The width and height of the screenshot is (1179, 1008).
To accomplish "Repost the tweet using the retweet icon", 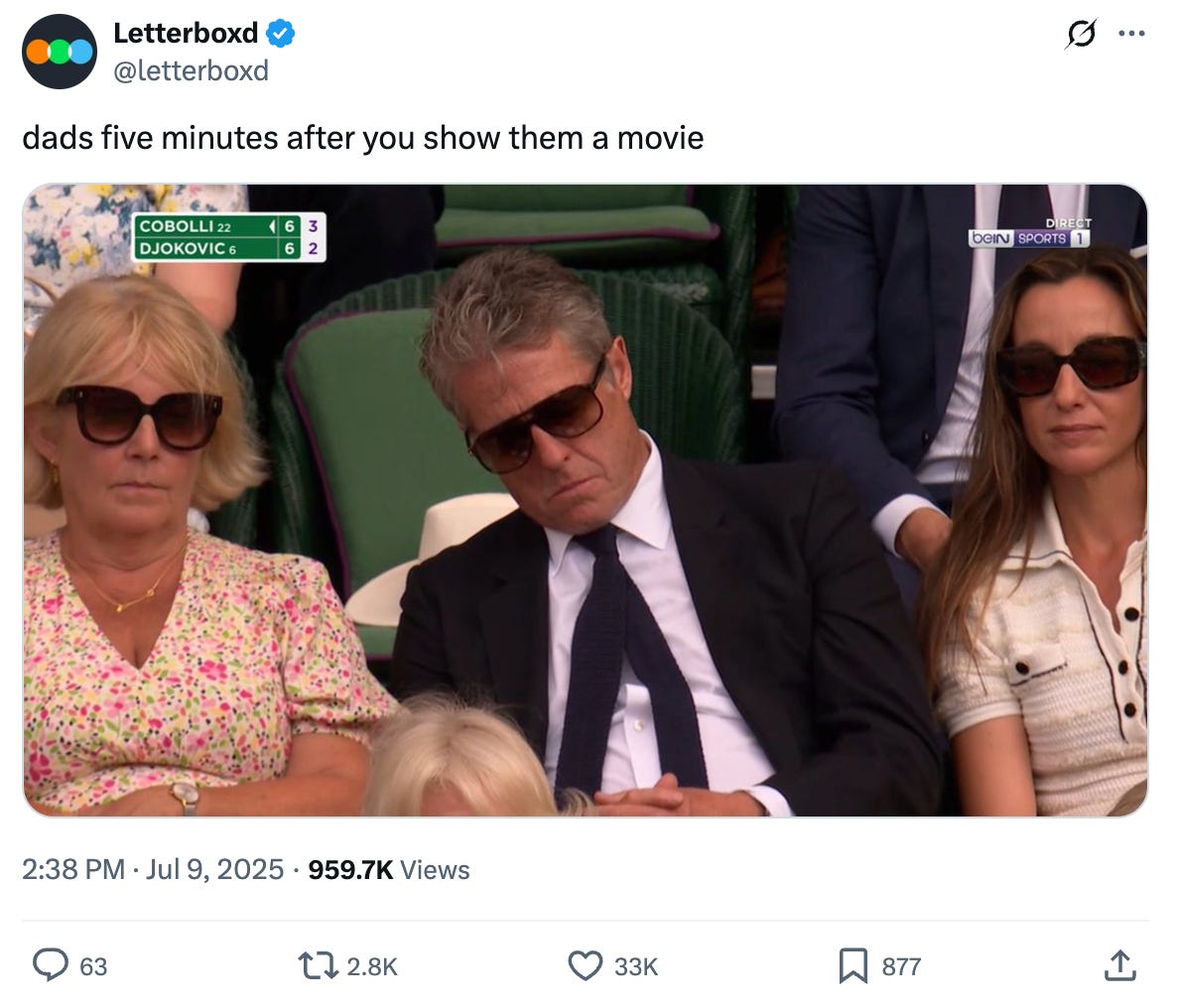I will [318, 965].
